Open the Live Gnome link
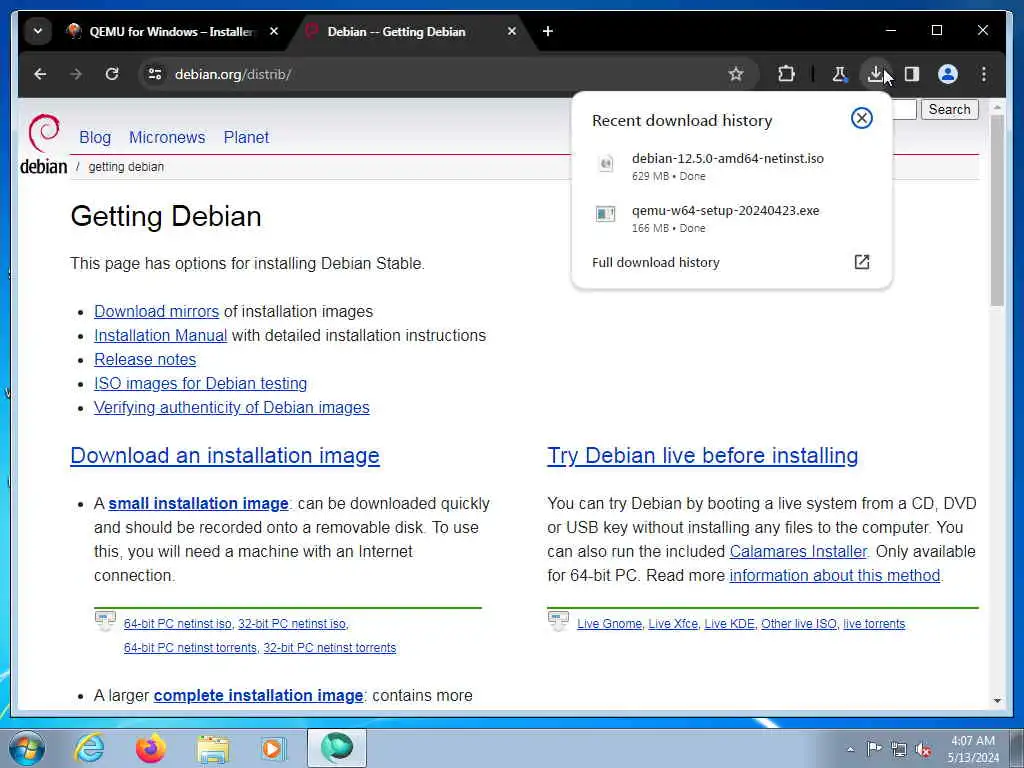 click(609, 624)
